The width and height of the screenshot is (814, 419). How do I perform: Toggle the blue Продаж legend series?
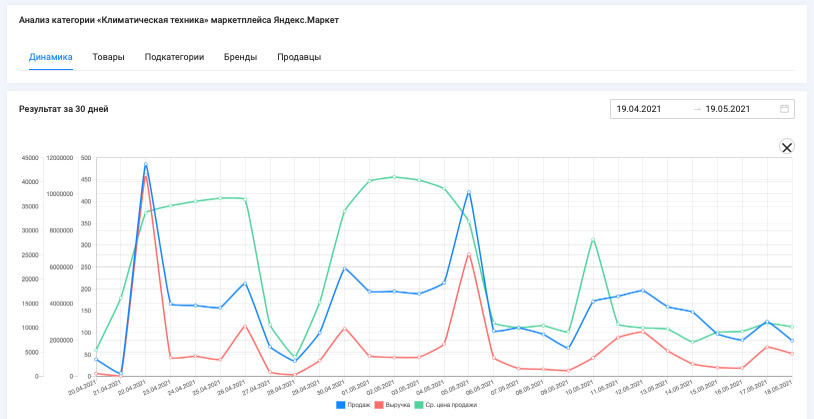354,404
